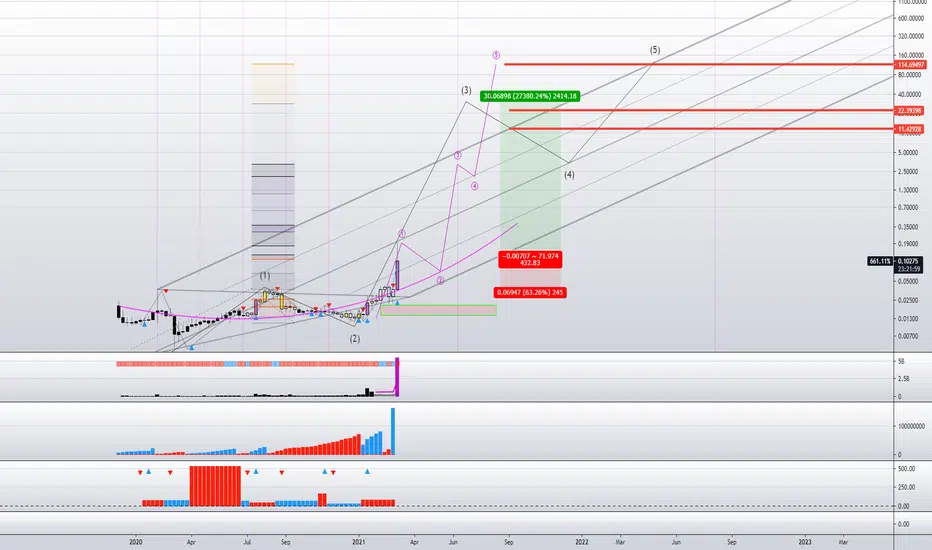Select the black (1) wave label
The width and height of the screenshot is (932, 550).
265,275
